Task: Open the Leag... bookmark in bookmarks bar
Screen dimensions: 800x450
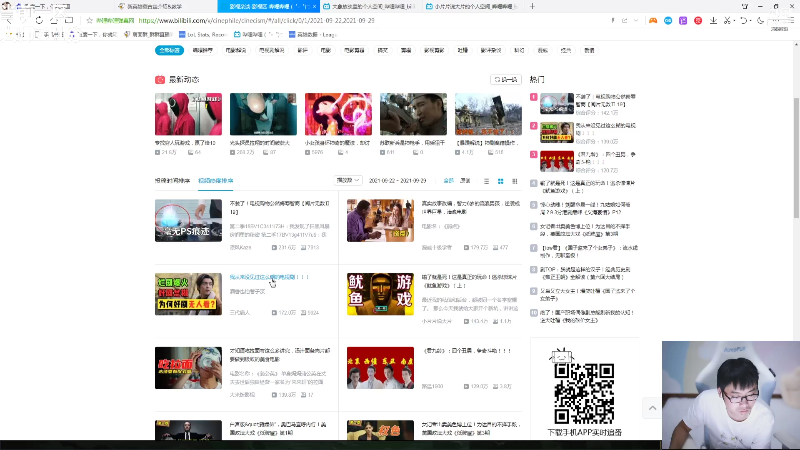Action: point(312,35)
